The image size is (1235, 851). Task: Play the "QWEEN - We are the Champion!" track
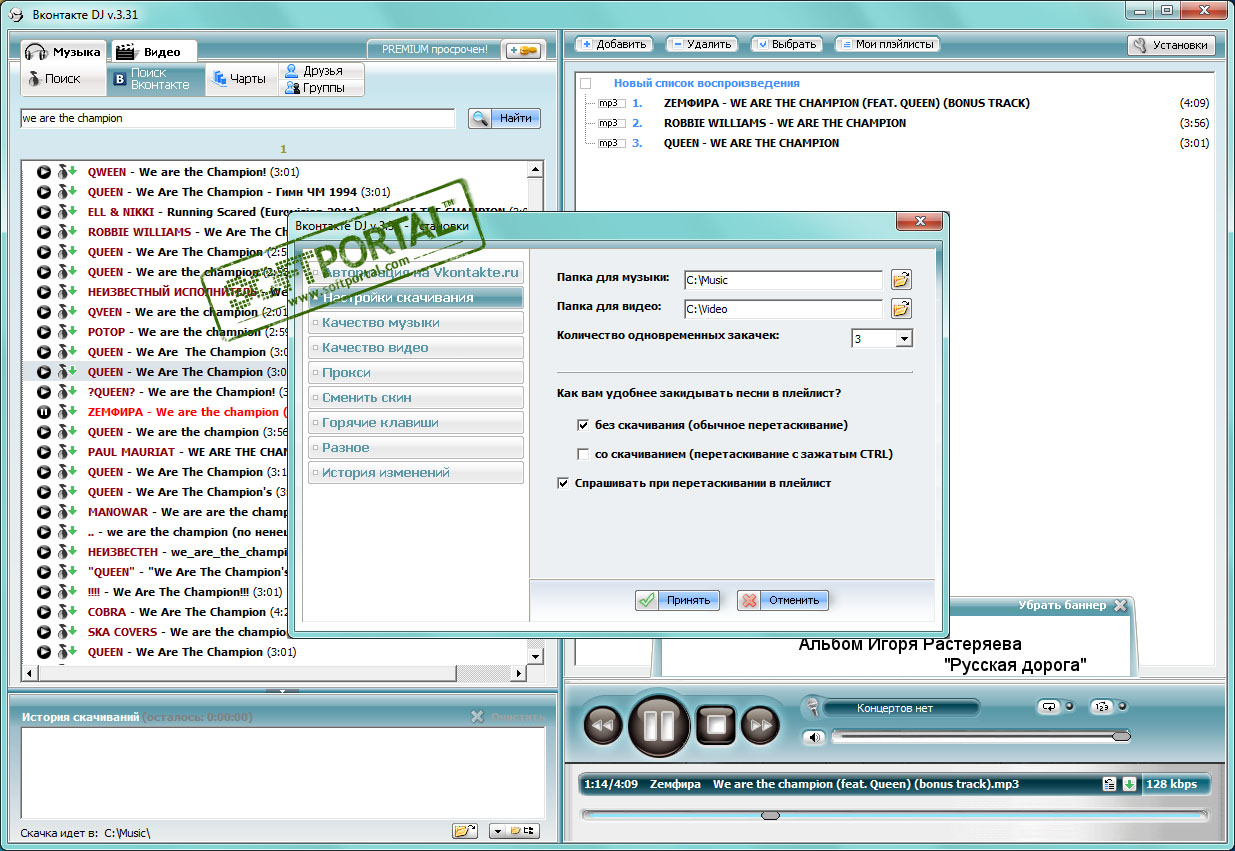[44, 172]
